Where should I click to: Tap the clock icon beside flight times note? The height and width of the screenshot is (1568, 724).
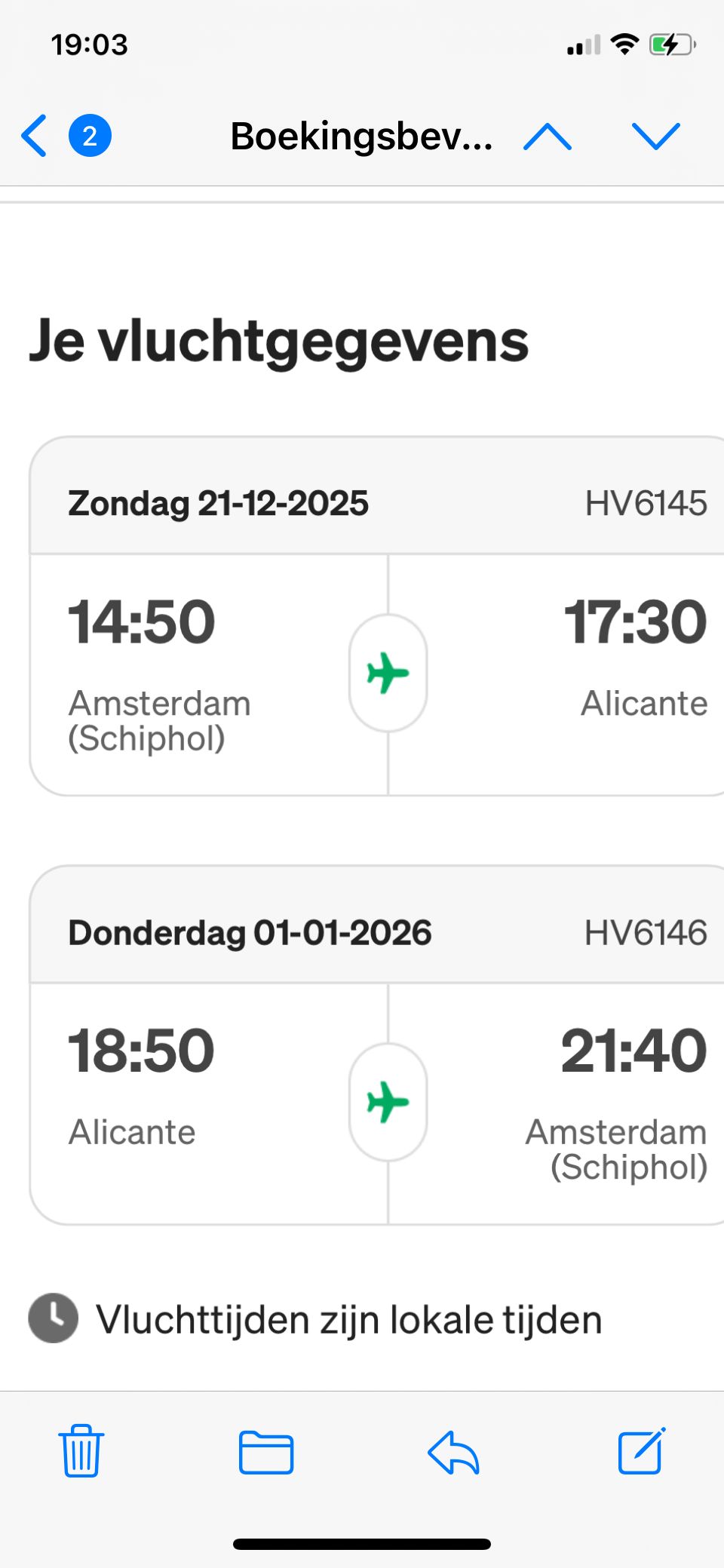[53, 1318]
